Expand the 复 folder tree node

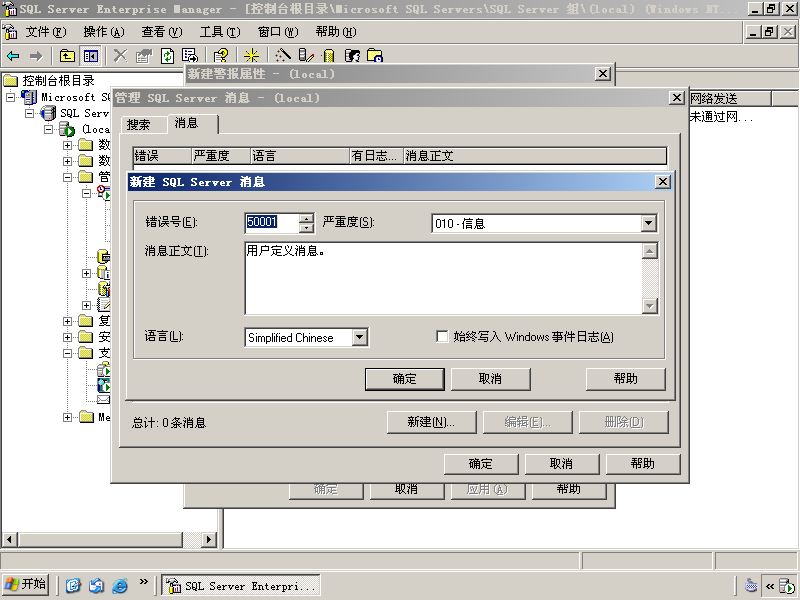coord(67,321)
